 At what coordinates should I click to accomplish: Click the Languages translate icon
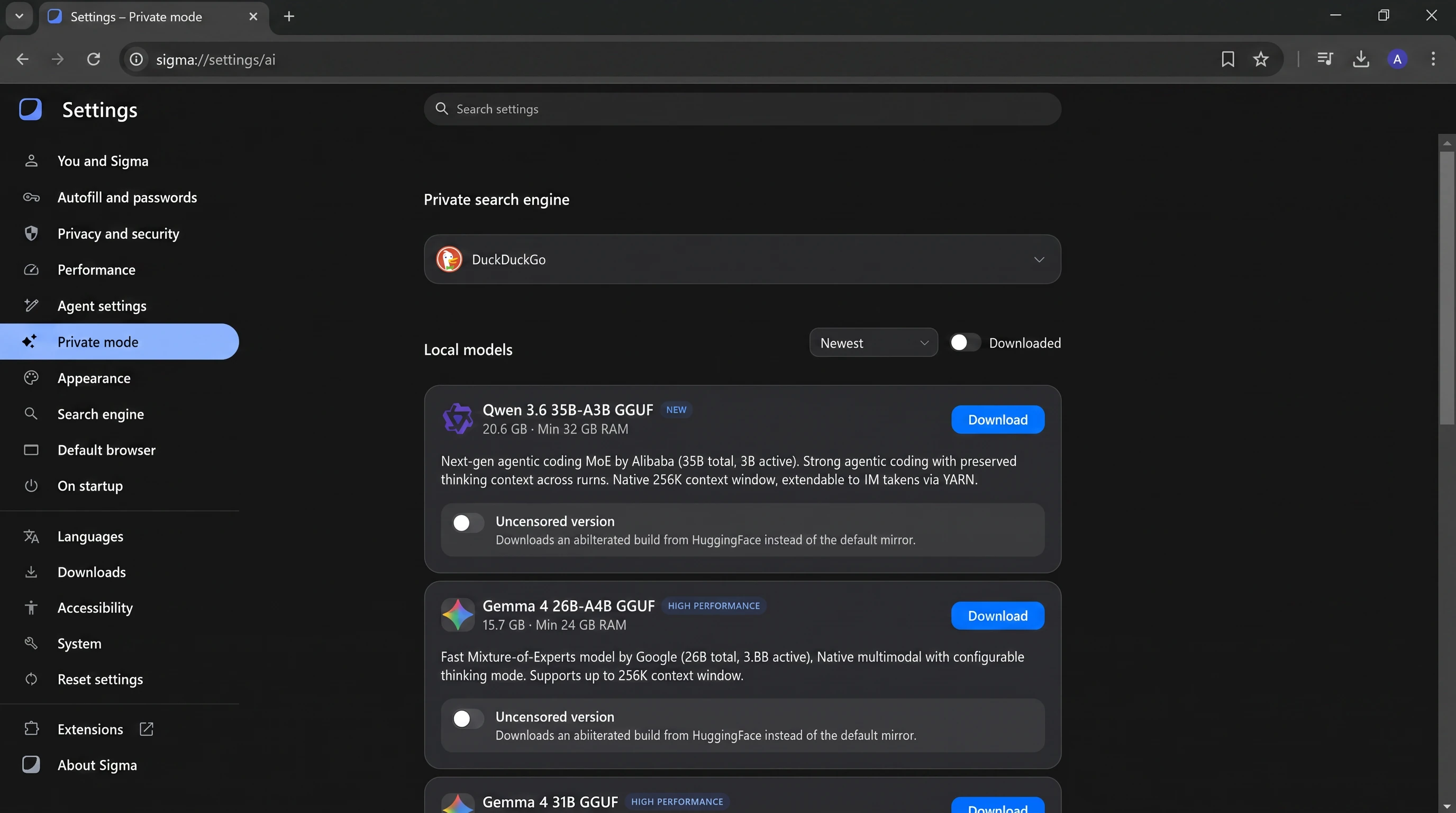31,536
